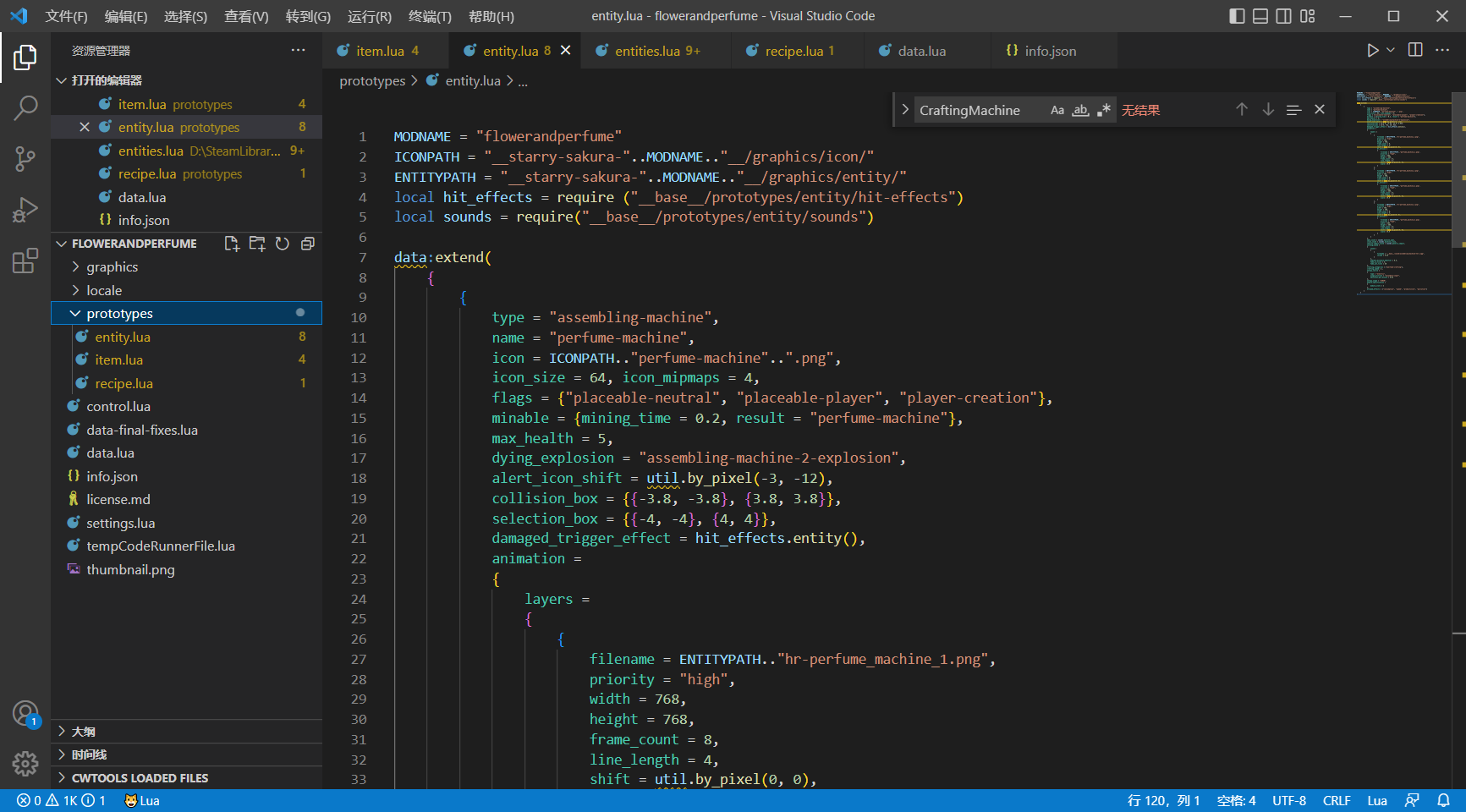Open the Extensions view

coord(25,261)
